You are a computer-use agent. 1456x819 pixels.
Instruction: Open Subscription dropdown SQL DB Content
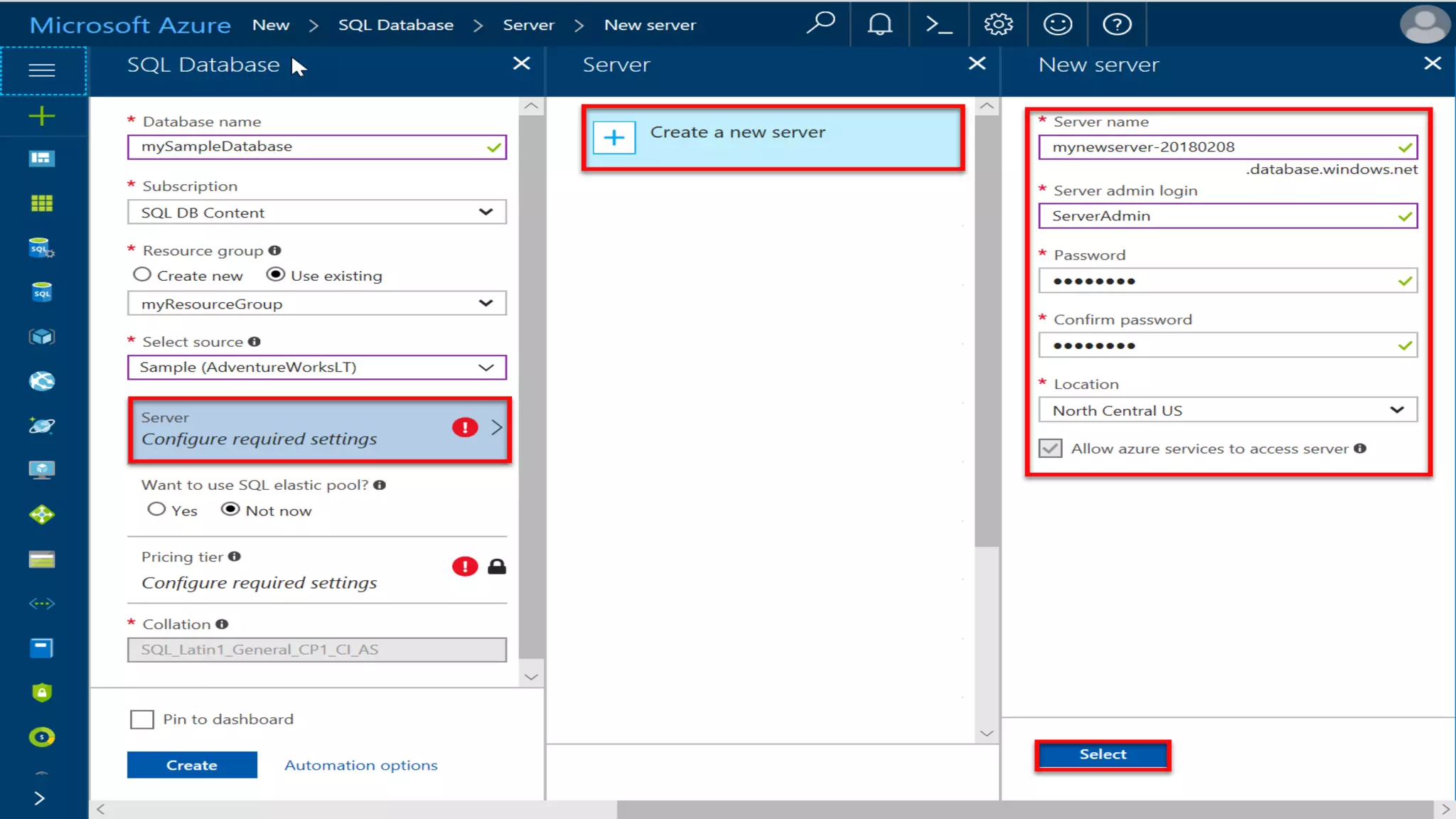317,212
